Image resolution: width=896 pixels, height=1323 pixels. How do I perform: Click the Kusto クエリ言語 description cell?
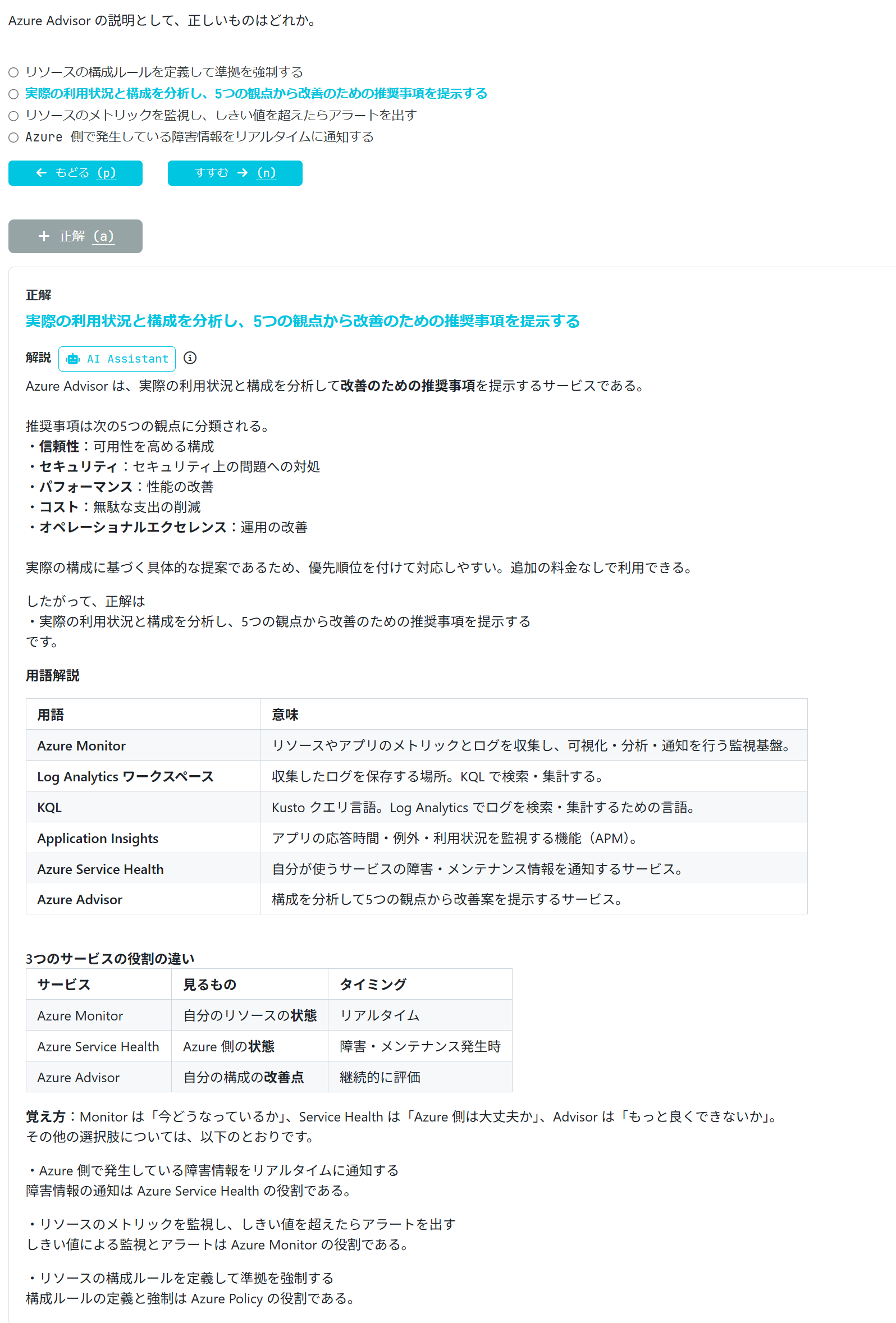[533, 807]
